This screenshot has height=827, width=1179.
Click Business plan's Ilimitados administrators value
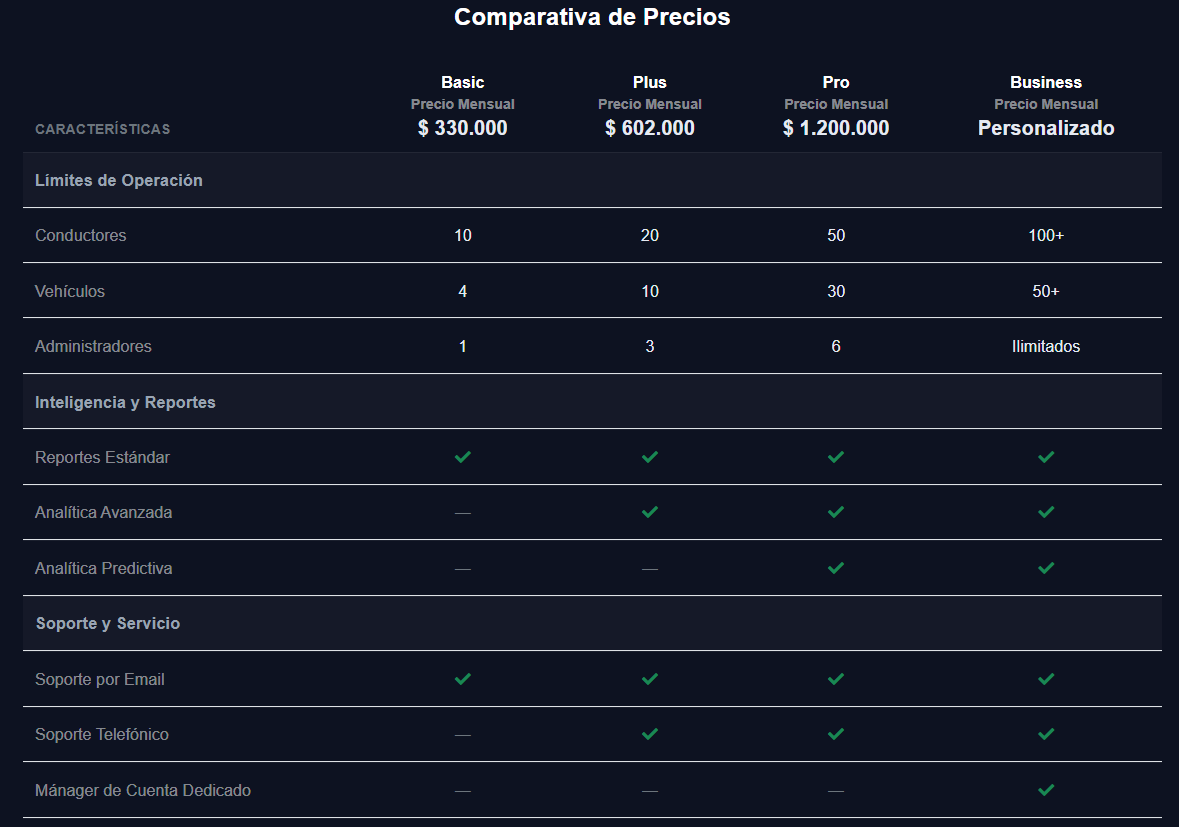1046,347
